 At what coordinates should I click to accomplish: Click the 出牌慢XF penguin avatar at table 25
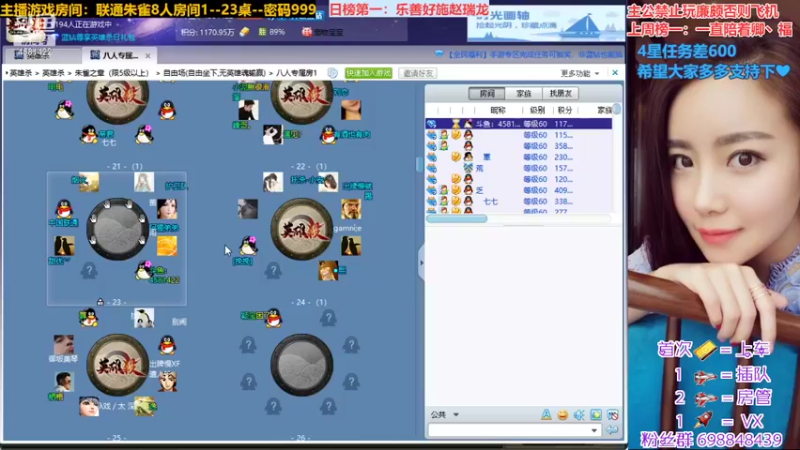[x=167, y=345]
